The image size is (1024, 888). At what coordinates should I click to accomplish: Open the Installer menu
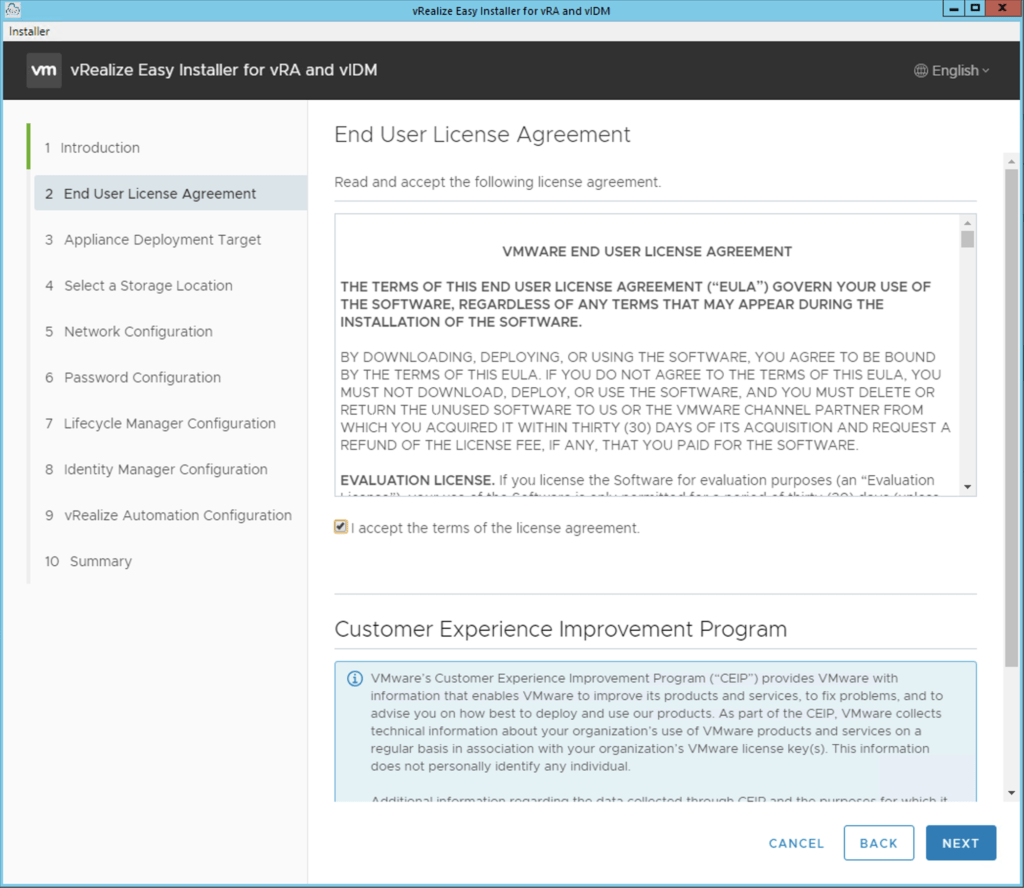[29, 31]
